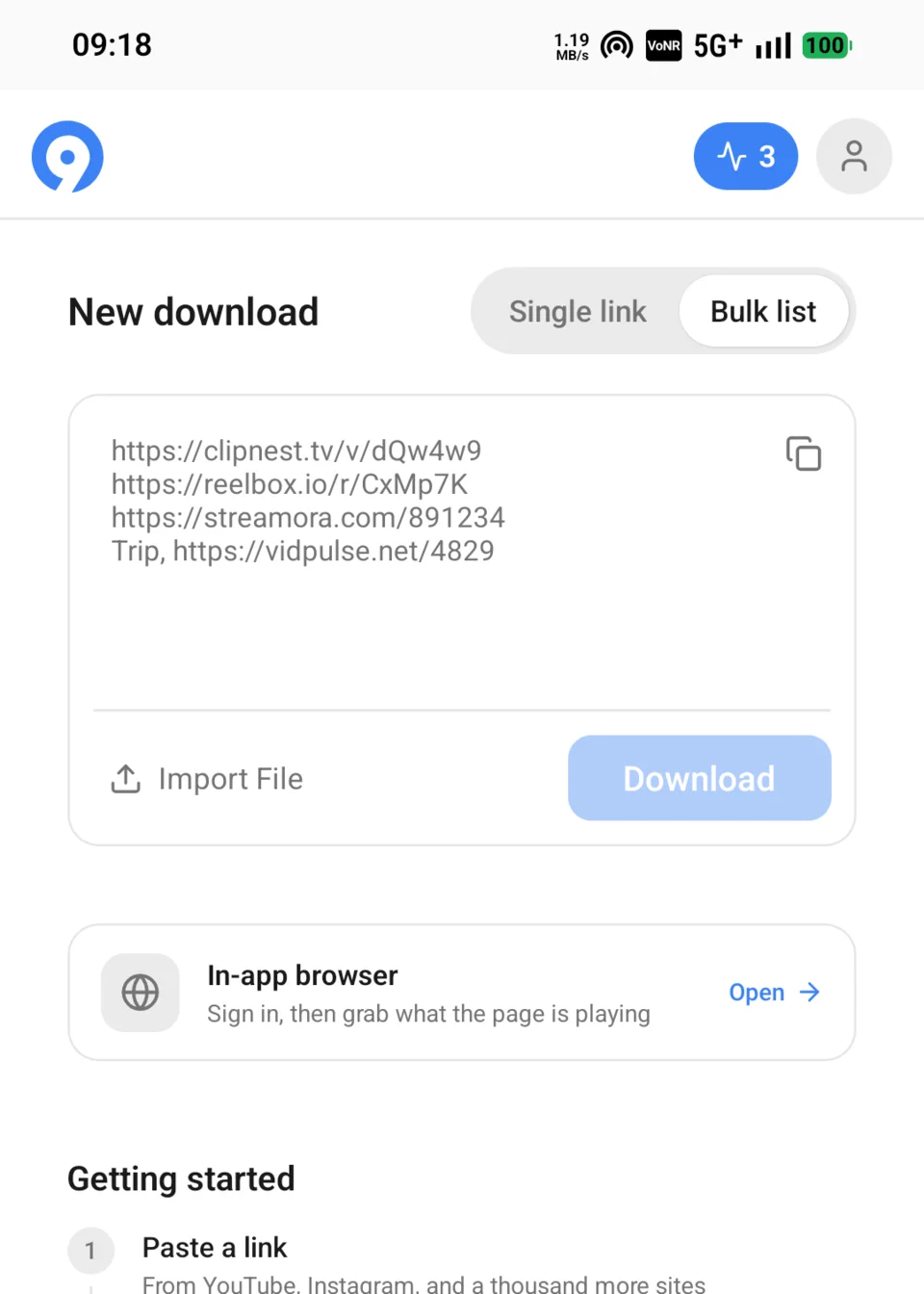
Task: Tap the battery indicator in the status bar
Action: click(x=828, y=45)
